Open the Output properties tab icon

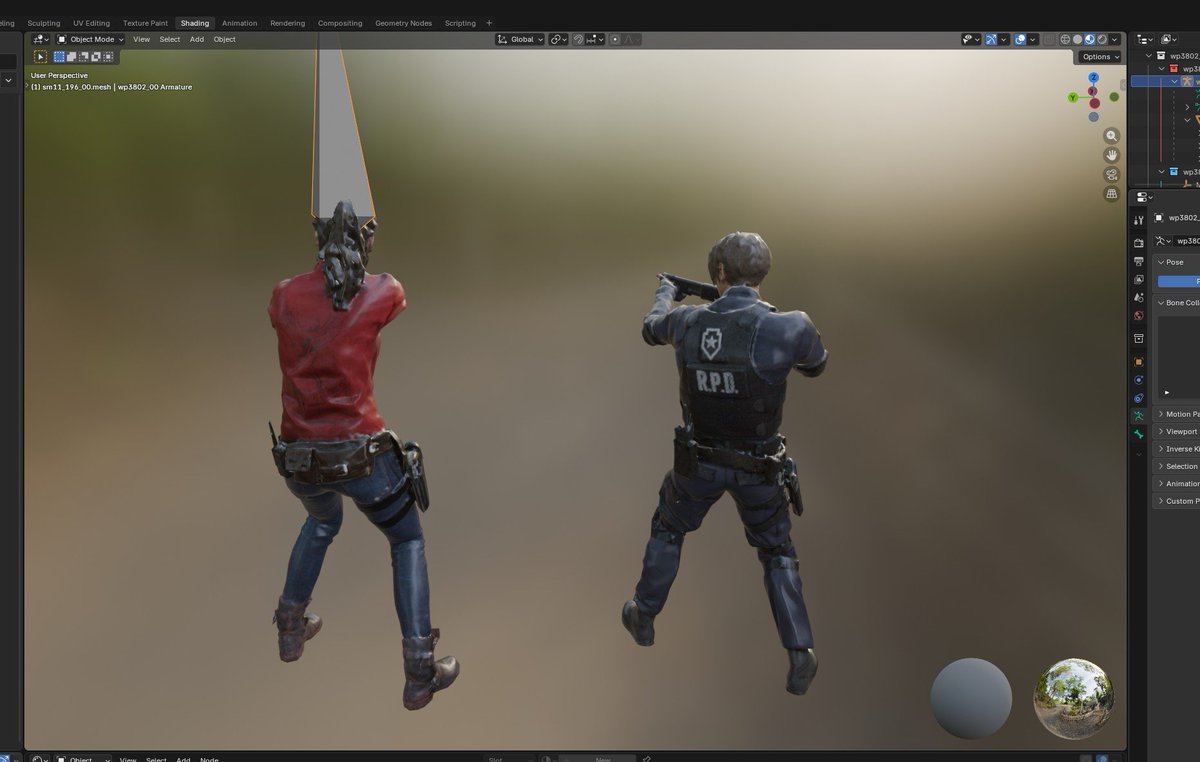(1138, 261)
